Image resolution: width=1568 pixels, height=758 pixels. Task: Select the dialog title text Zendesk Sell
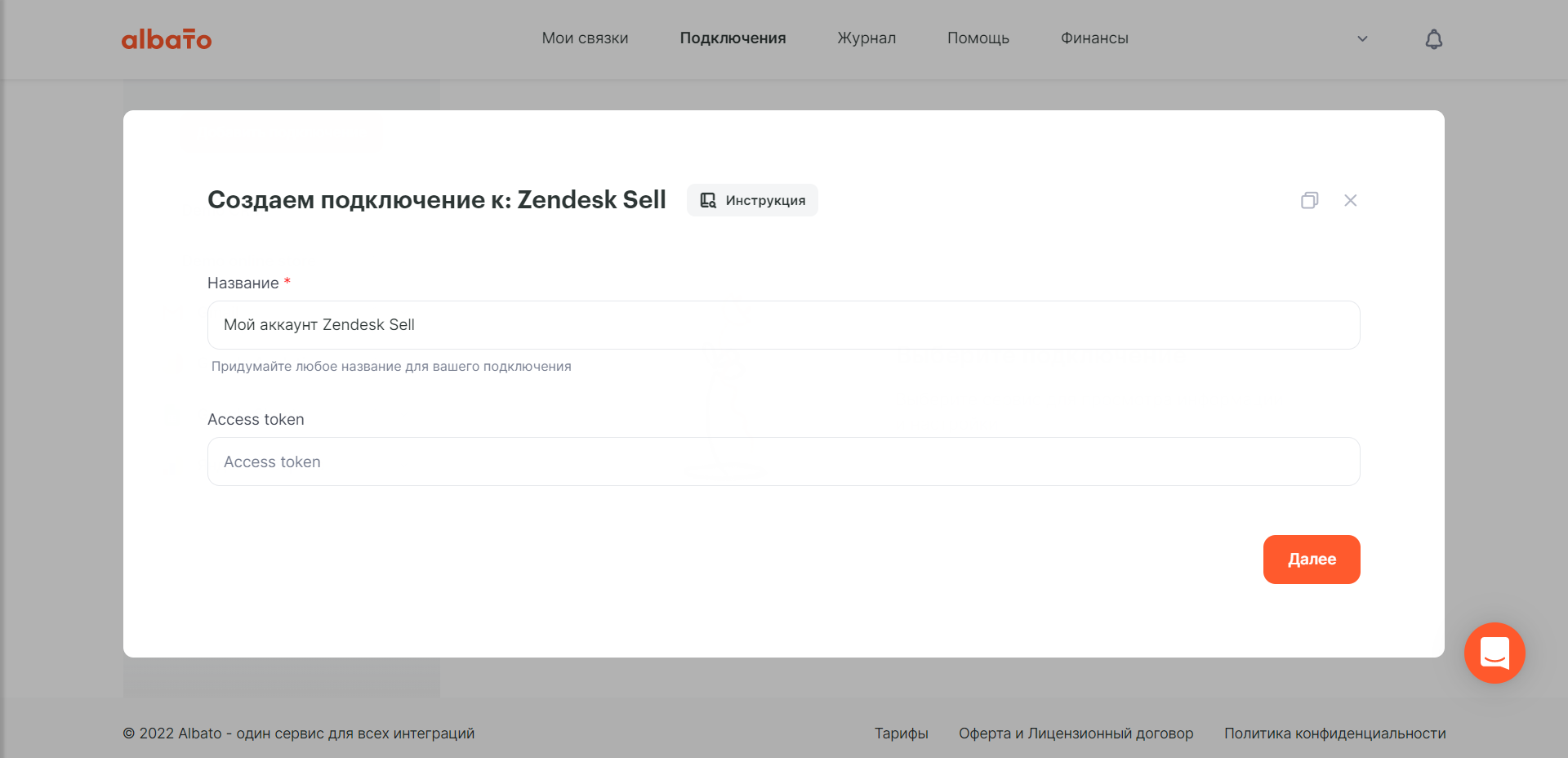(592, 200)
